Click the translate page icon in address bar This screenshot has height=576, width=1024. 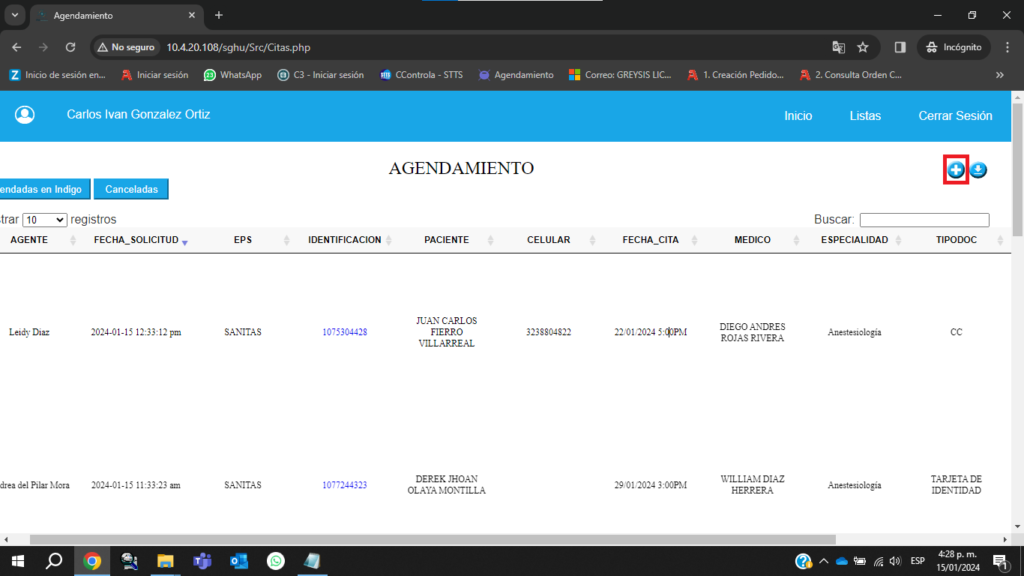click(x=839, y=47)
